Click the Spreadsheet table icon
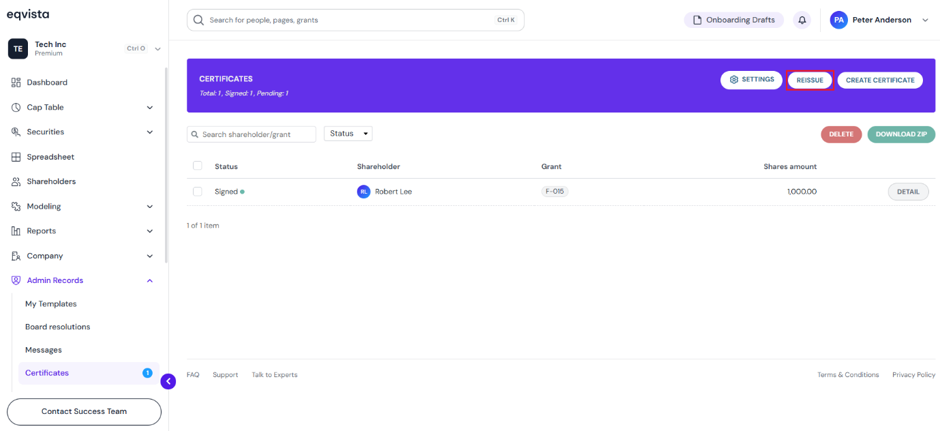The height and width of the screenshot is (431, 940). click(x=16, y=157)
